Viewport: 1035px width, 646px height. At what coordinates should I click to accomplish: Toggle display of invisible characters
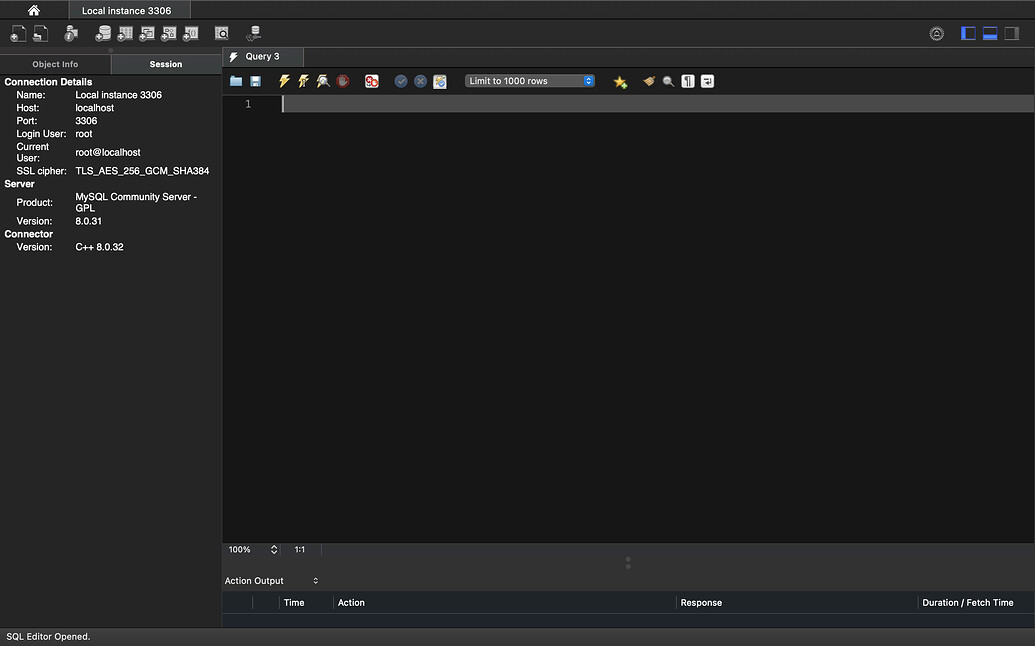(x=688, y=81)
